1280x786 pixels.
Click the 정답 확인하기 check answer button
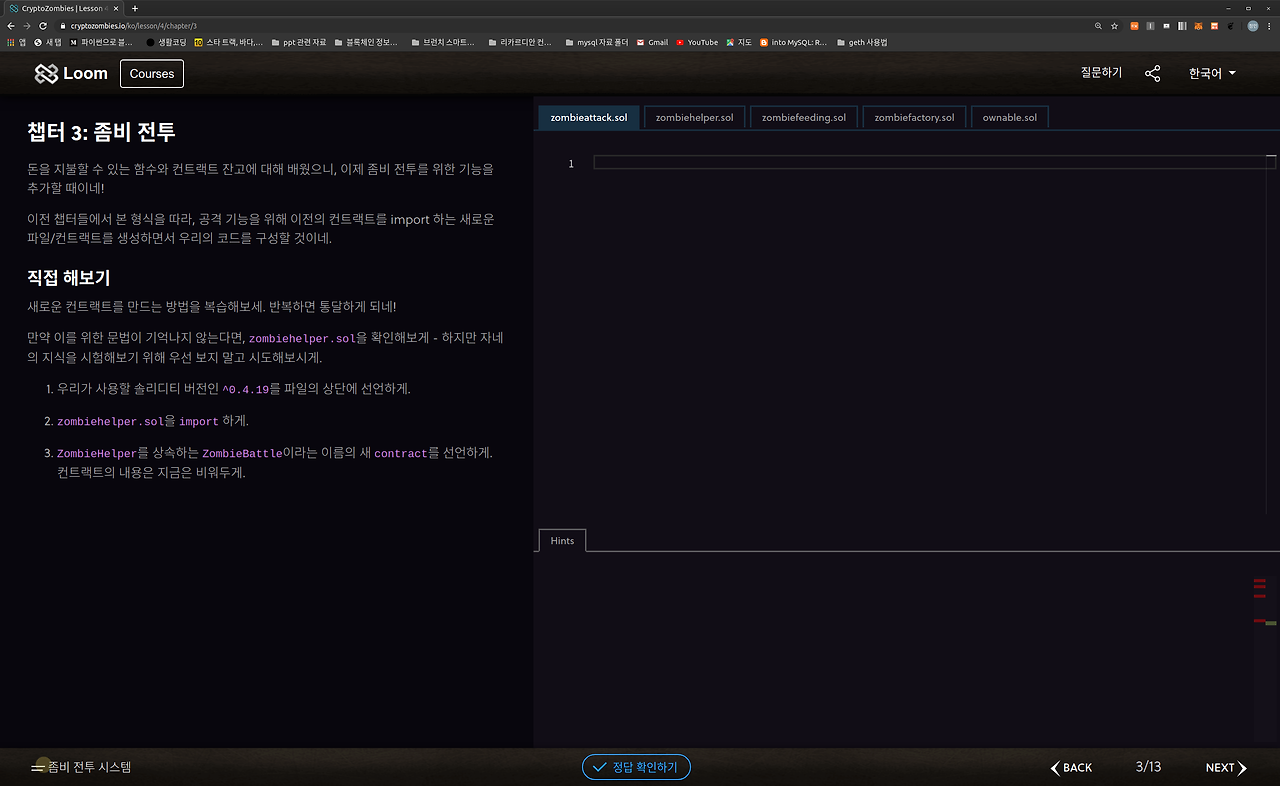pyautogui.click(x=636, y=767)
